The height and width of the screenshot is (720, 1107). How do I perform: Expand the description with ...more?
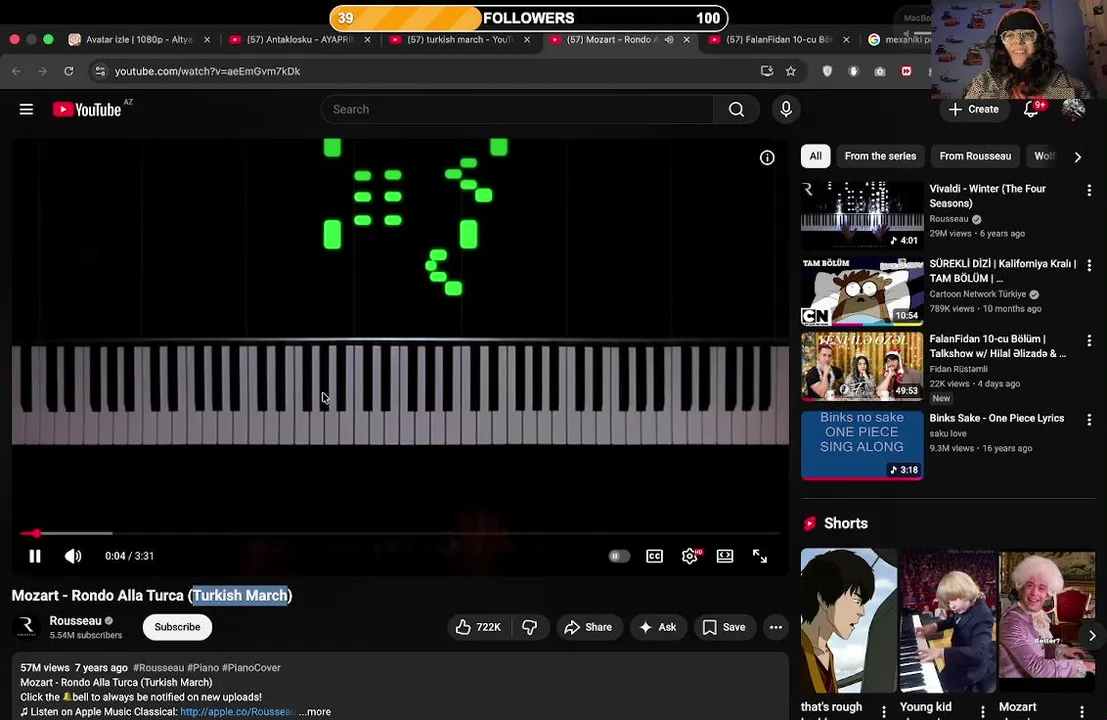coord(315,712)
